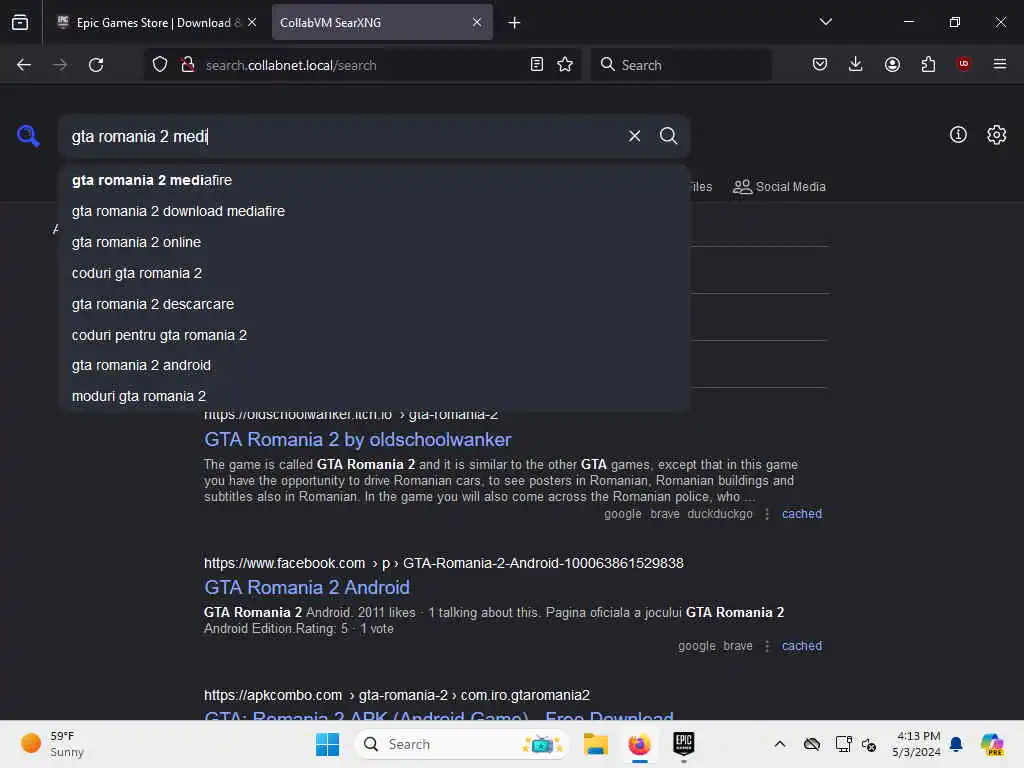The width and height of the screenshot is (1024, 768).
Task: Click the SearXNG logo icon
Action: point(27,136)
